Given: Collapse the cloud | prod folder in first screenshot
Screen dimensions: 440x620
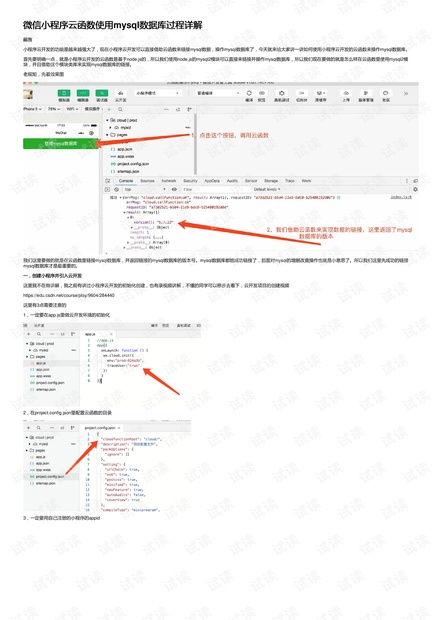Looking at the screenshot, I should (107, 120).
